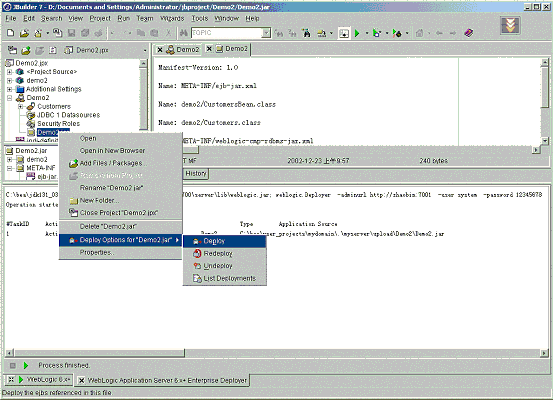Click the Save All toolbar icon
The image size is (553, 400).
(85, 33)
